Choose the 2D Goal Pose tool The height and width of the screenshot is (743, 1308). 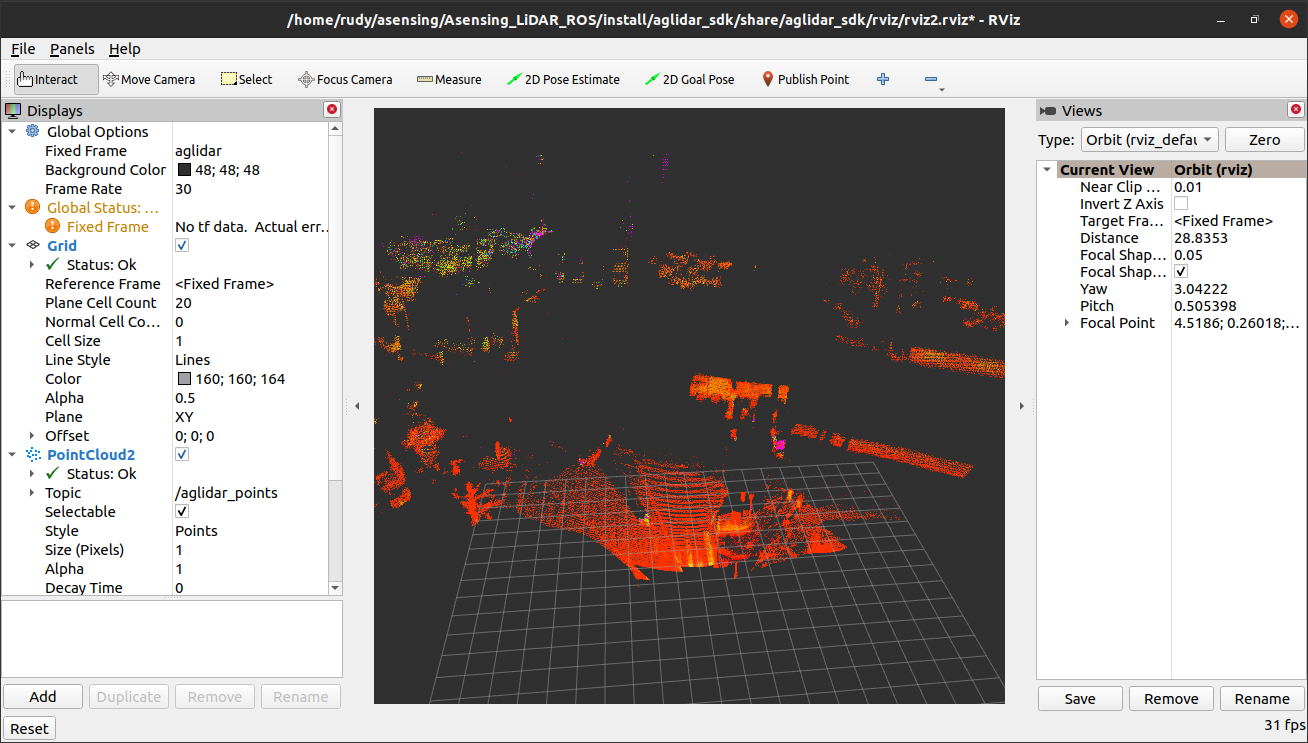point(689,79)
